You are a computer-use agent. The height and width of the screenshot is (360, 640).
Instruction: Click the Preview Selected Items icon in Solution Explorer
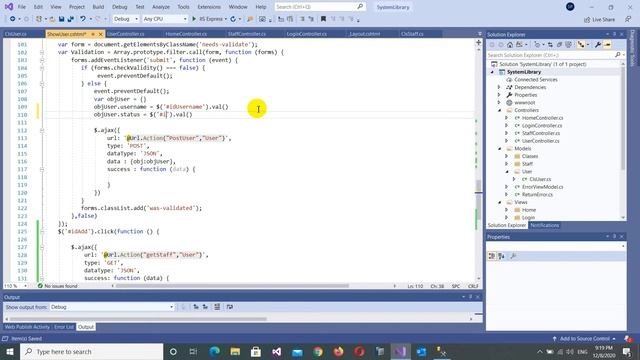(607, 44)
